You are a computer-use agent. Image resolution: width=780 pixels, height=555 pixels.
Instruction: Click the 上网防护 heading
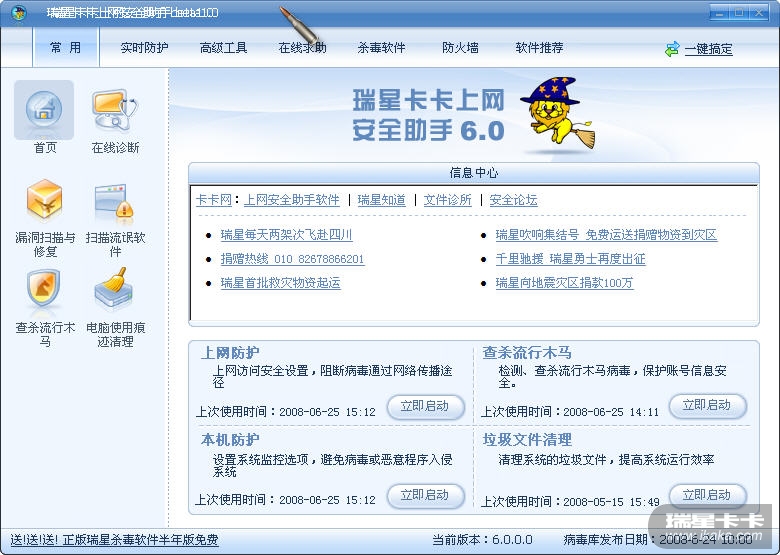(230, 353)
